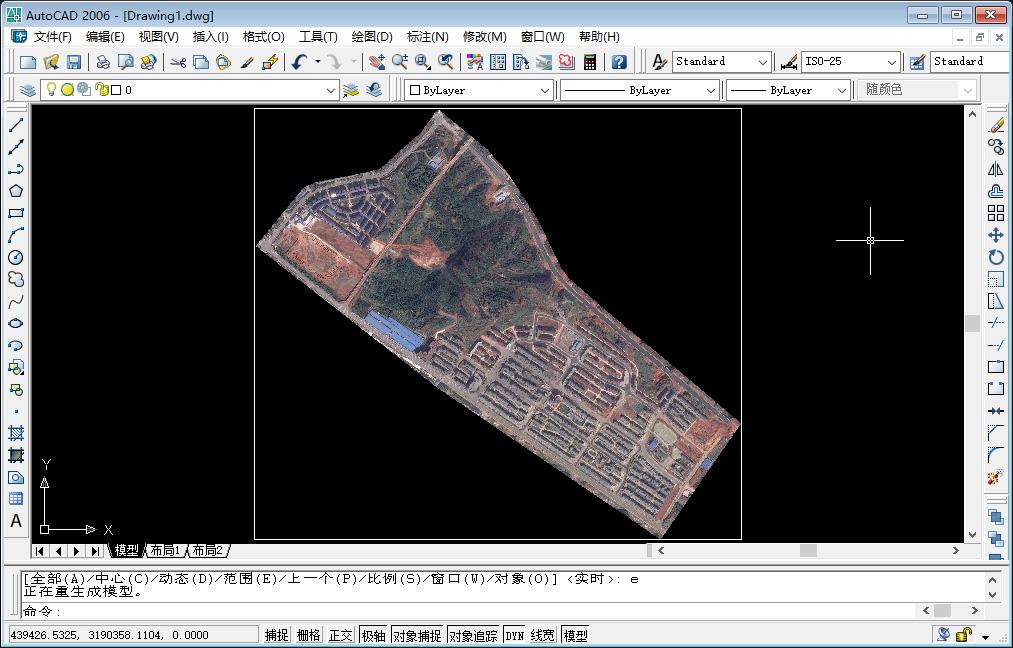Viewport: 1013px width, 648px height.
Task: Toggle 对象捕捉 object snap
Action: [x=417, y=635]
